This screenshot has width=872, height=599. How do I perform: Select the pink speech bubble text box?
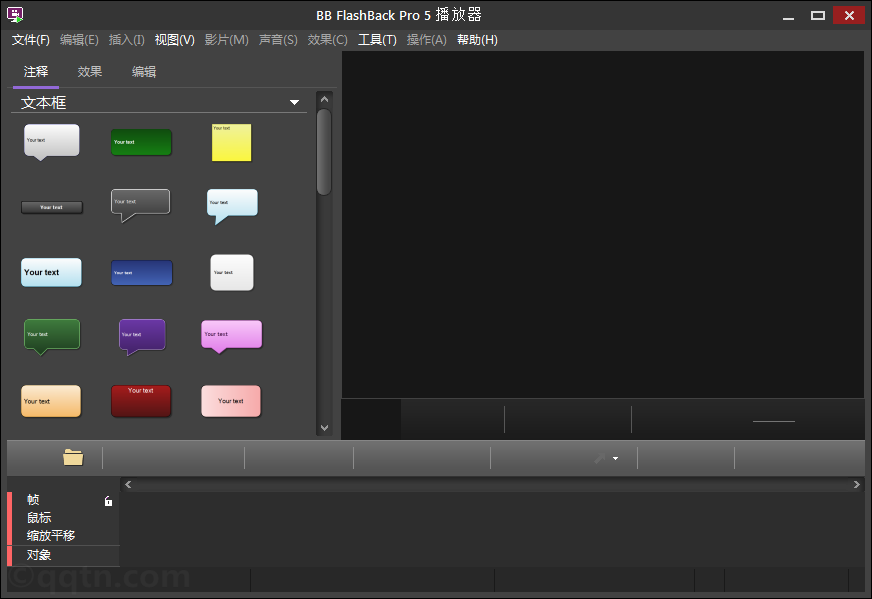(x=231, y=336)
